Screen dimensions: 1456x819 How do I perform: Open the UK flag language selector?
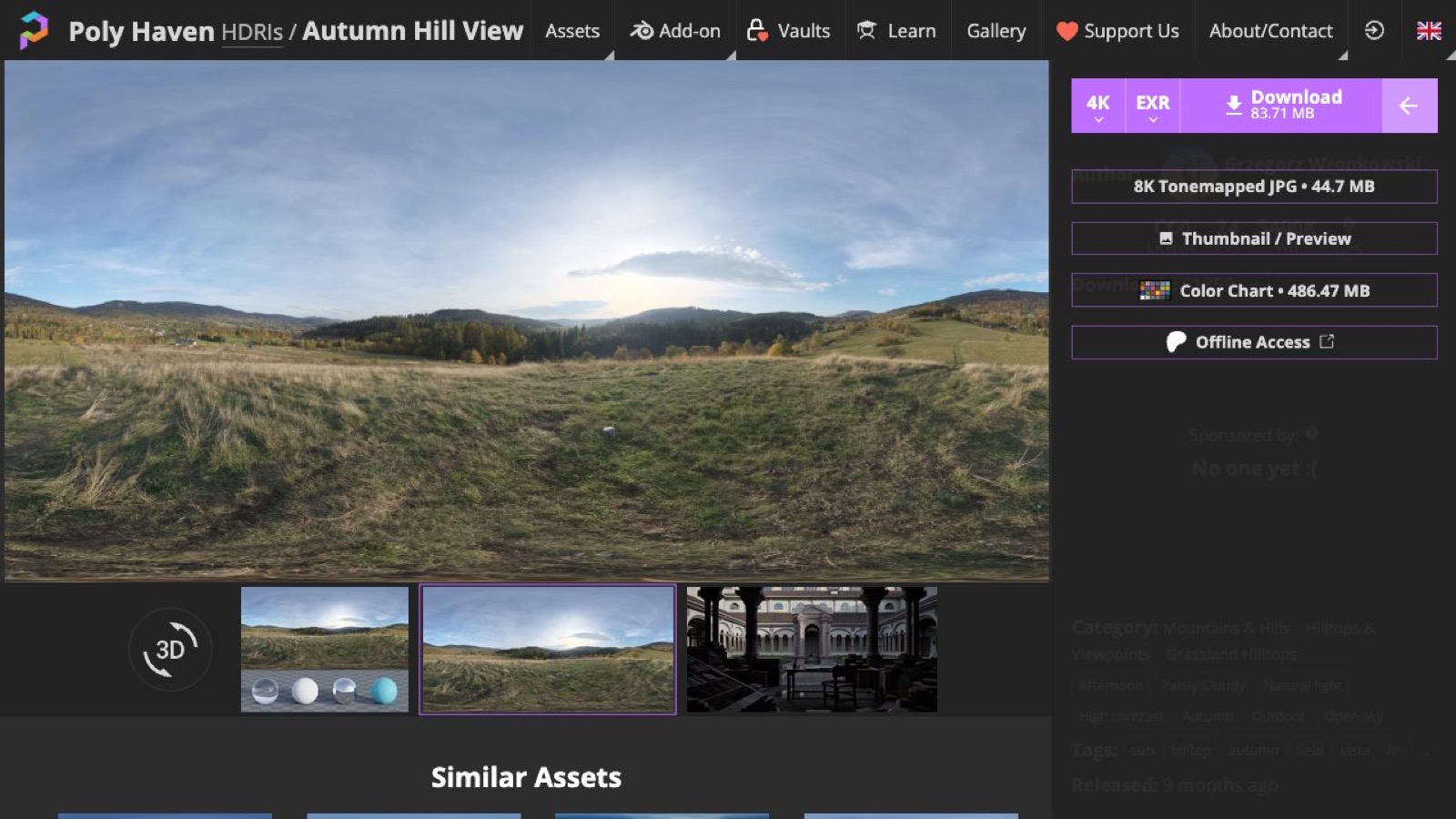pyautogui.click(x=1429, y=30)
